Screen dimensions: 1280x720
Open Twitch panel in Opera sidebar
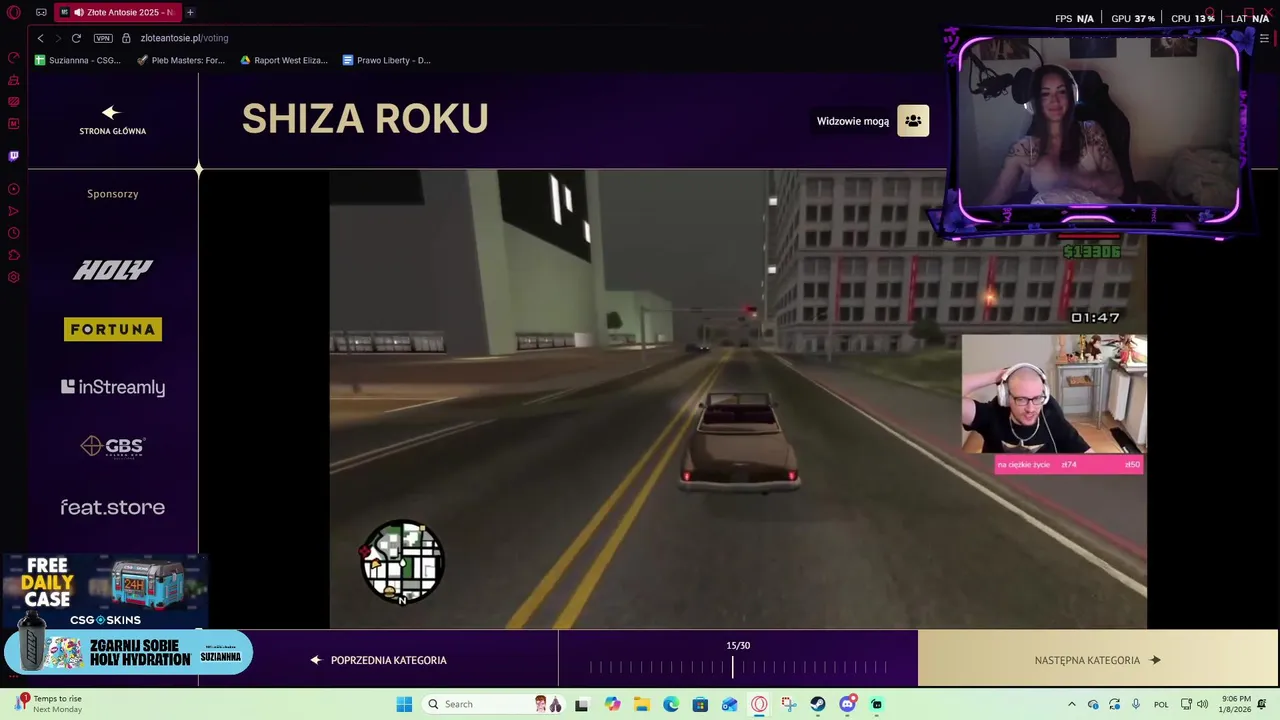(14, 156)
